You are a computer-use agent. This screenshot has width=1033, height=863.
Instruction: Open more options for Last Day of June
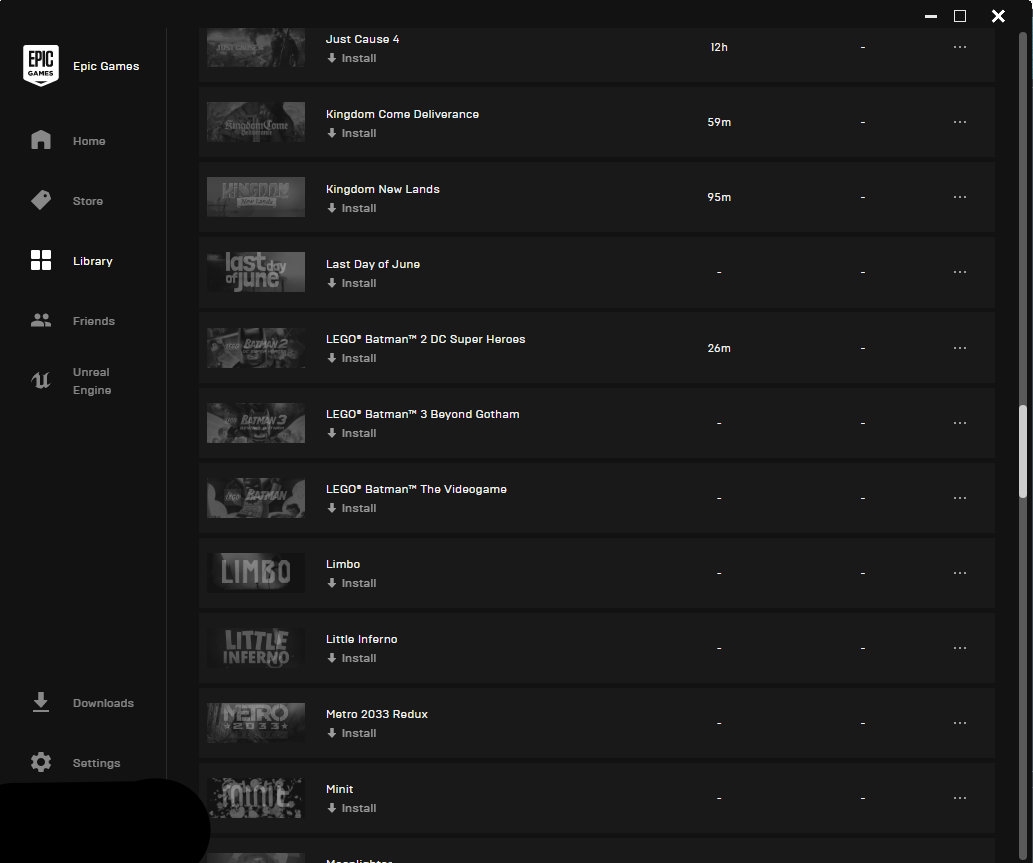click(960, 272)
